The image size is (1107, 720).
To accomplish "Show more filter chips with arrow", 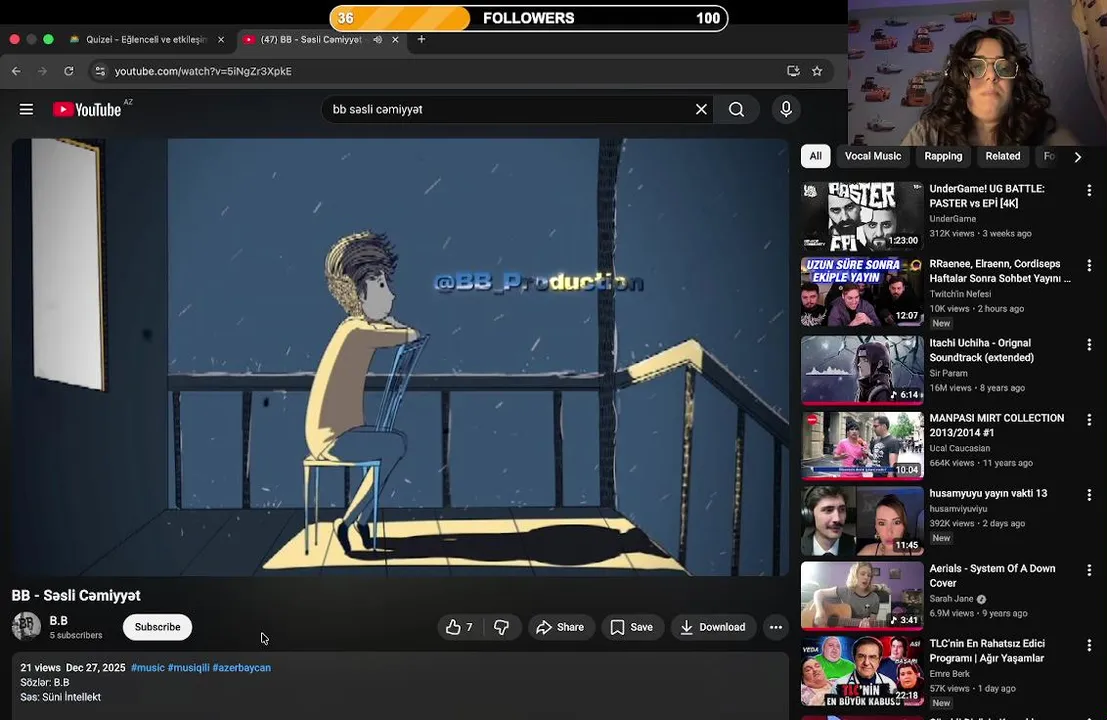I will (x=1077, y=157).
